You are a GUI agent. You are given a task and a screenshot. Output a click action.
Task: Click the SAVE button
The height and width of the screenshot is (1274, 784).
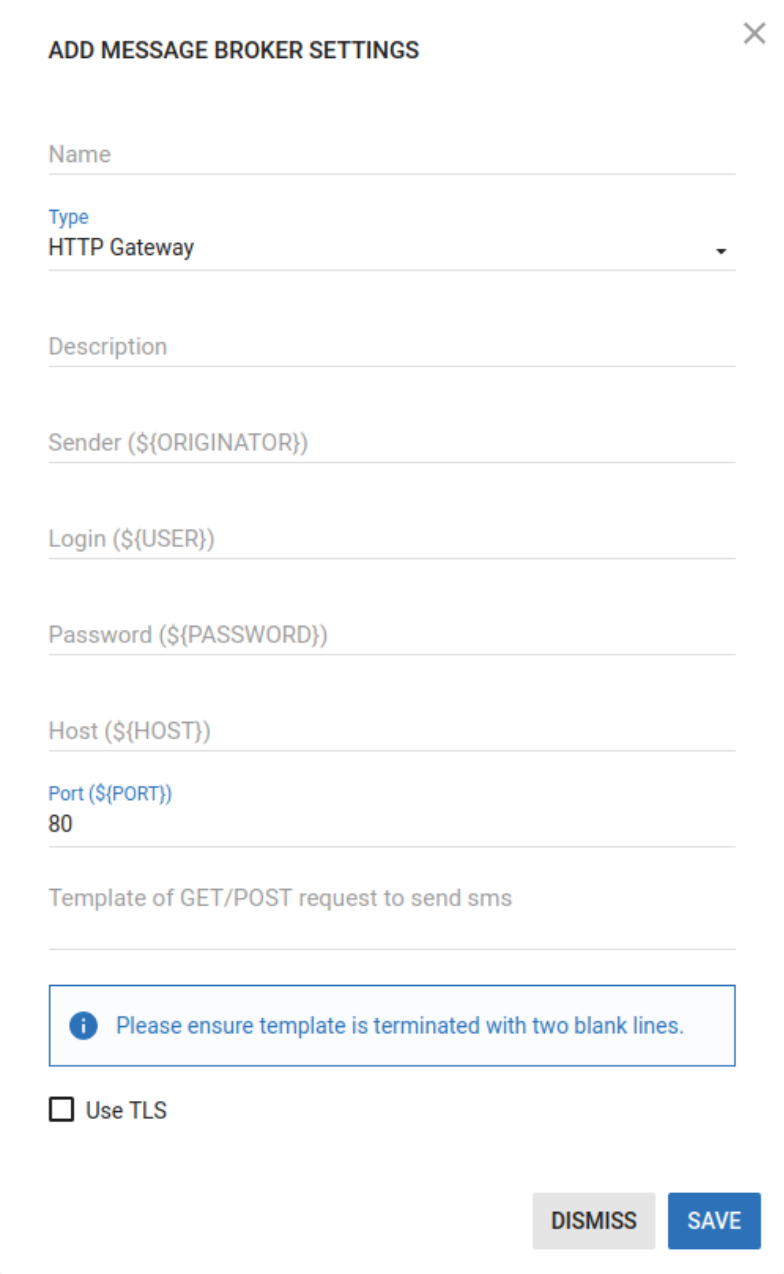(x=714, y=1220)
